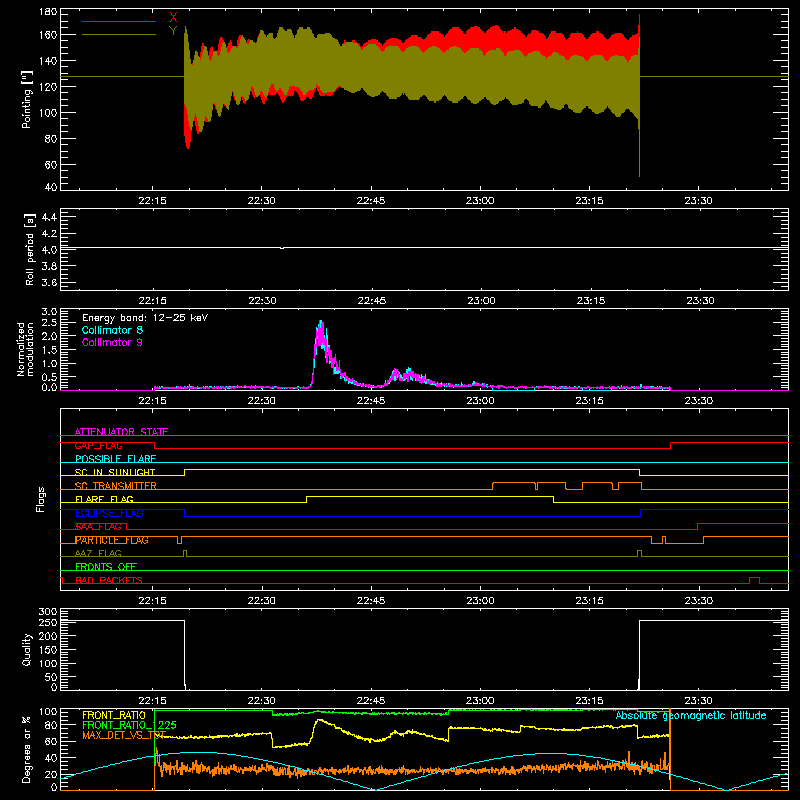Click the 22:45 time label under Pointing plot
The width and height of the screenshot is (800, 800).
371,201
